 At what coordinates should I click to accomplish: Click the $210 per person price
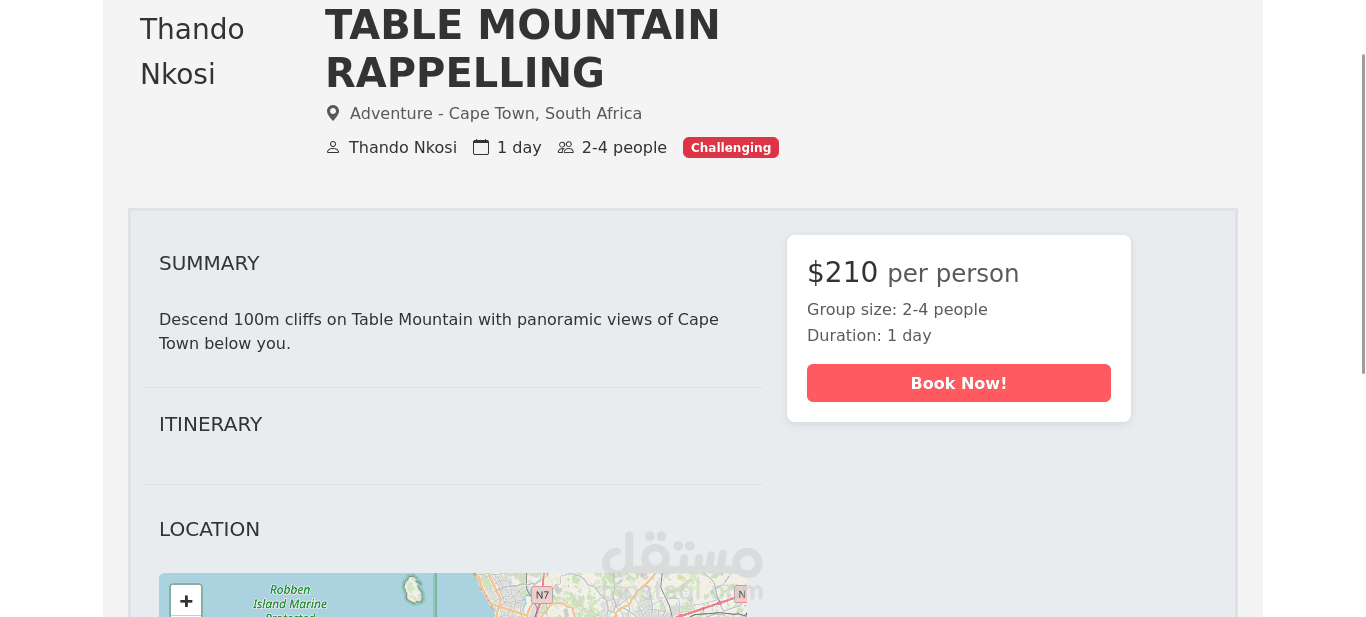coord(912,273)
